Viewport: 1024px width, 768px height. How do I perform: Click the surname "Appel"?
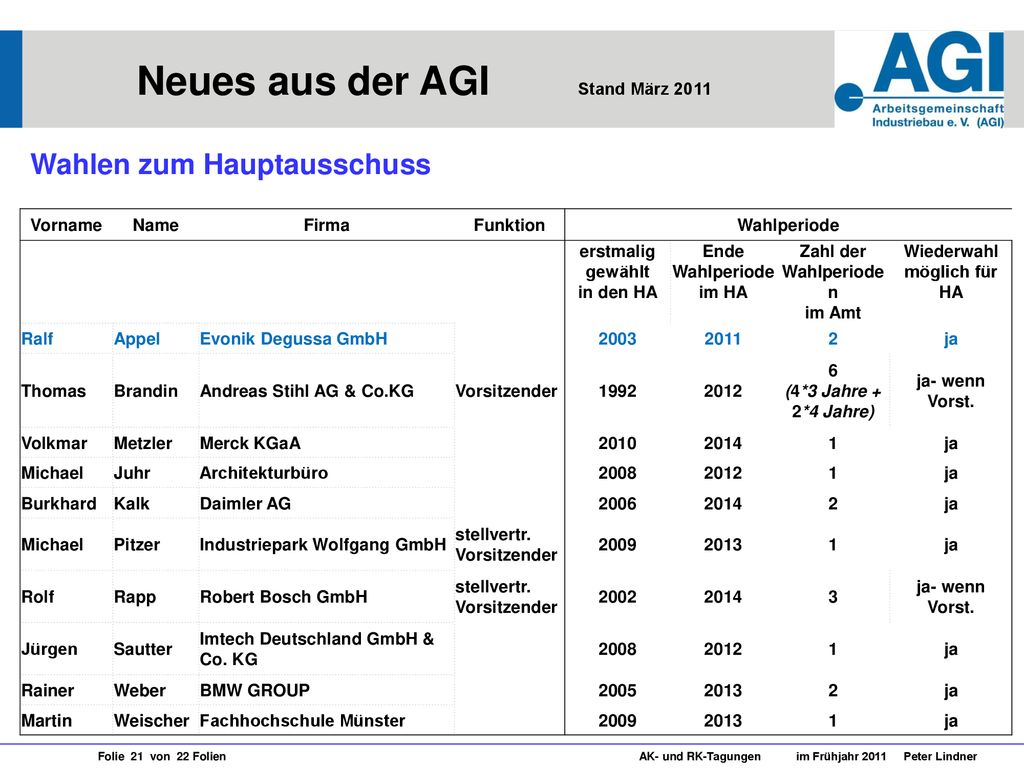click(137, 339)
